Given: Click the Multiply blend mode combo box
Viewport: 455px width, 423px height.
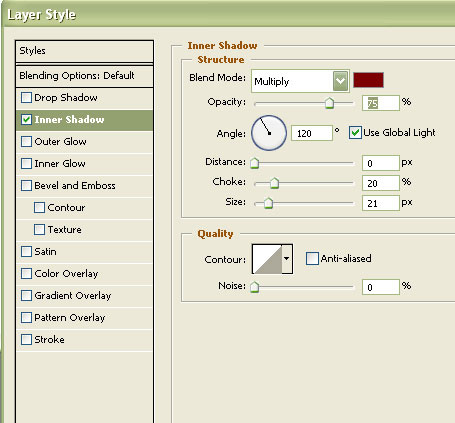Looking at the screenshot, I should pos(300,81).
